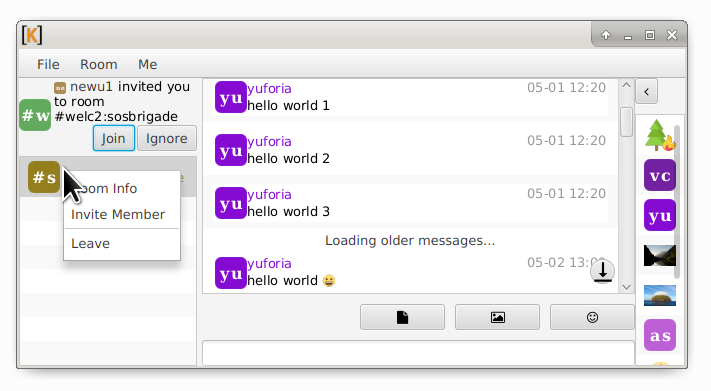Select the 'vc' member avatar

[x=660, y=175]
